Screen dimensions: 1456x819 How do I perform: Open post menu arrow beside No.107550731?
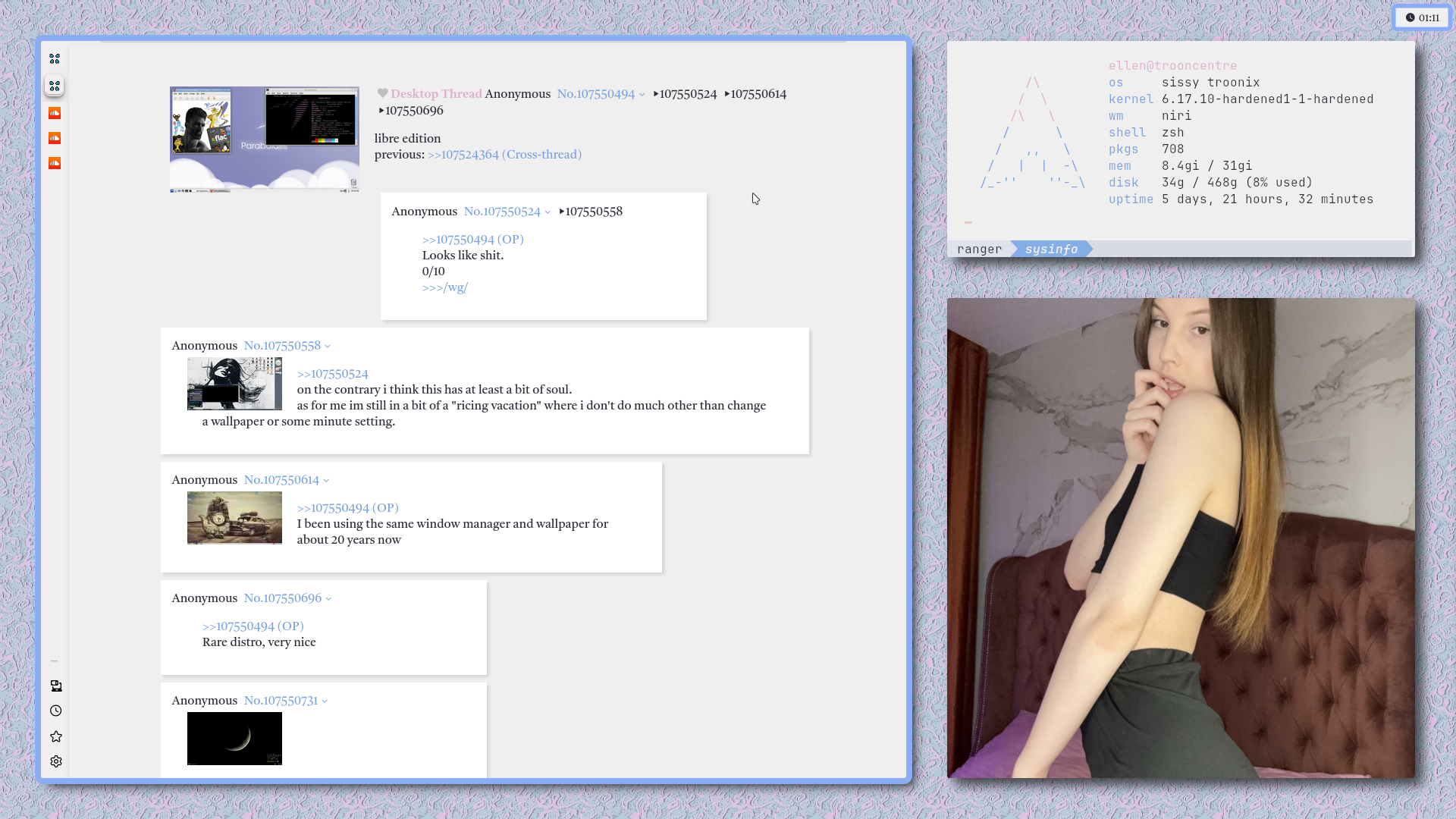pyautogui.click(x=325, y=701)
